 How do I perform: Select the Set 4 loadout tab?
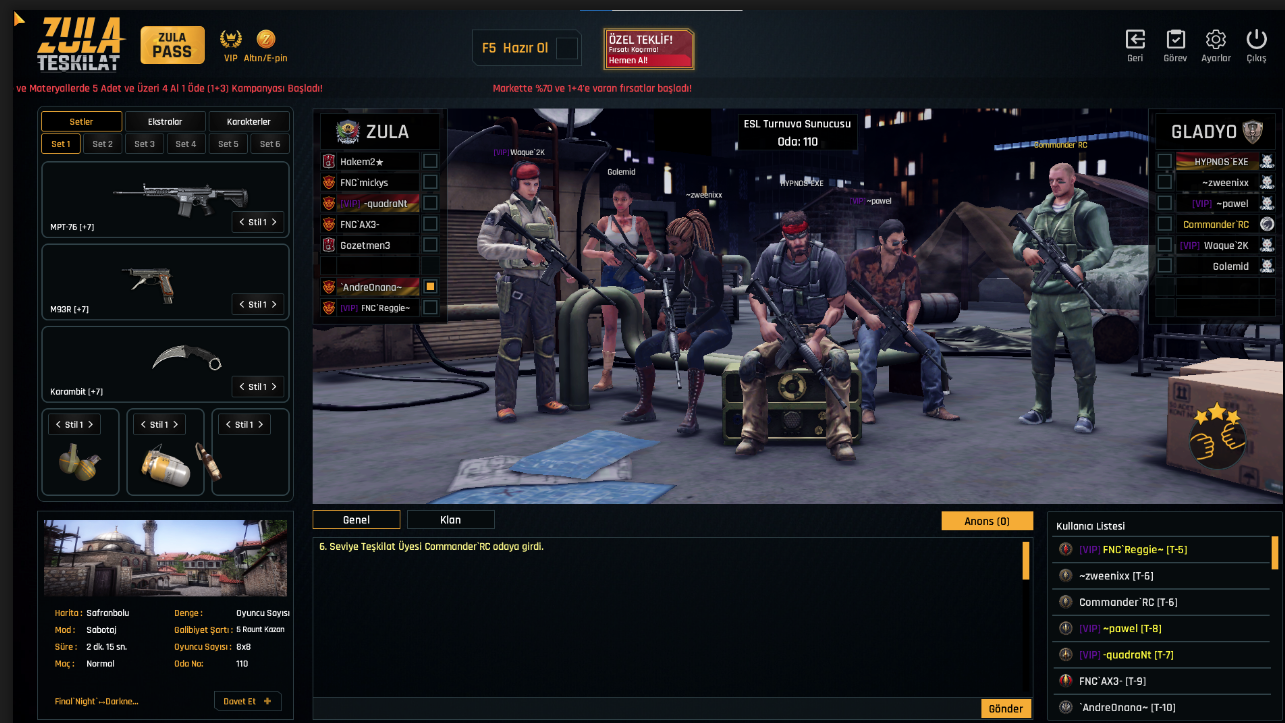[x=186, y=144]
